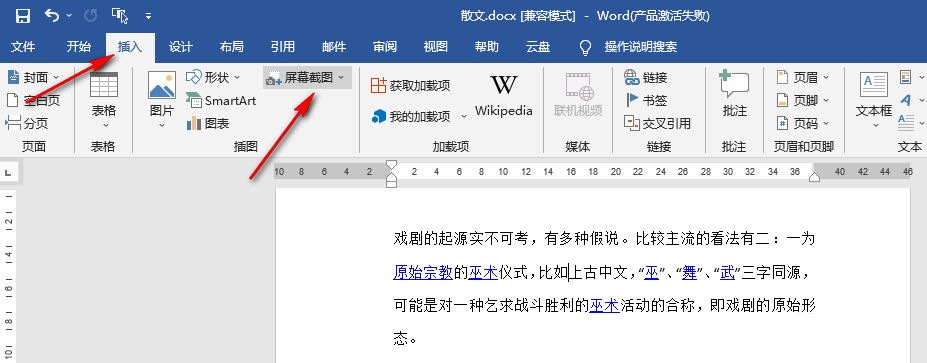Open the 邮件 tab
Viewport: 927px width, 363px height.
click(x=334, y=47)
